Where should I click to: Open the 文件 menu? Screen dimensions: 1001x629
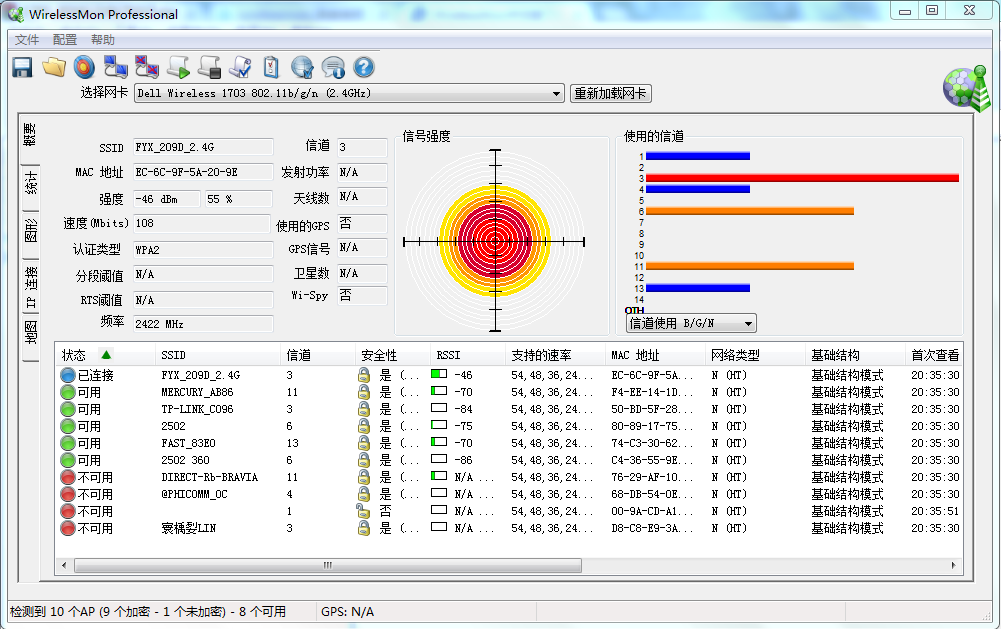(x=27, y=40)
